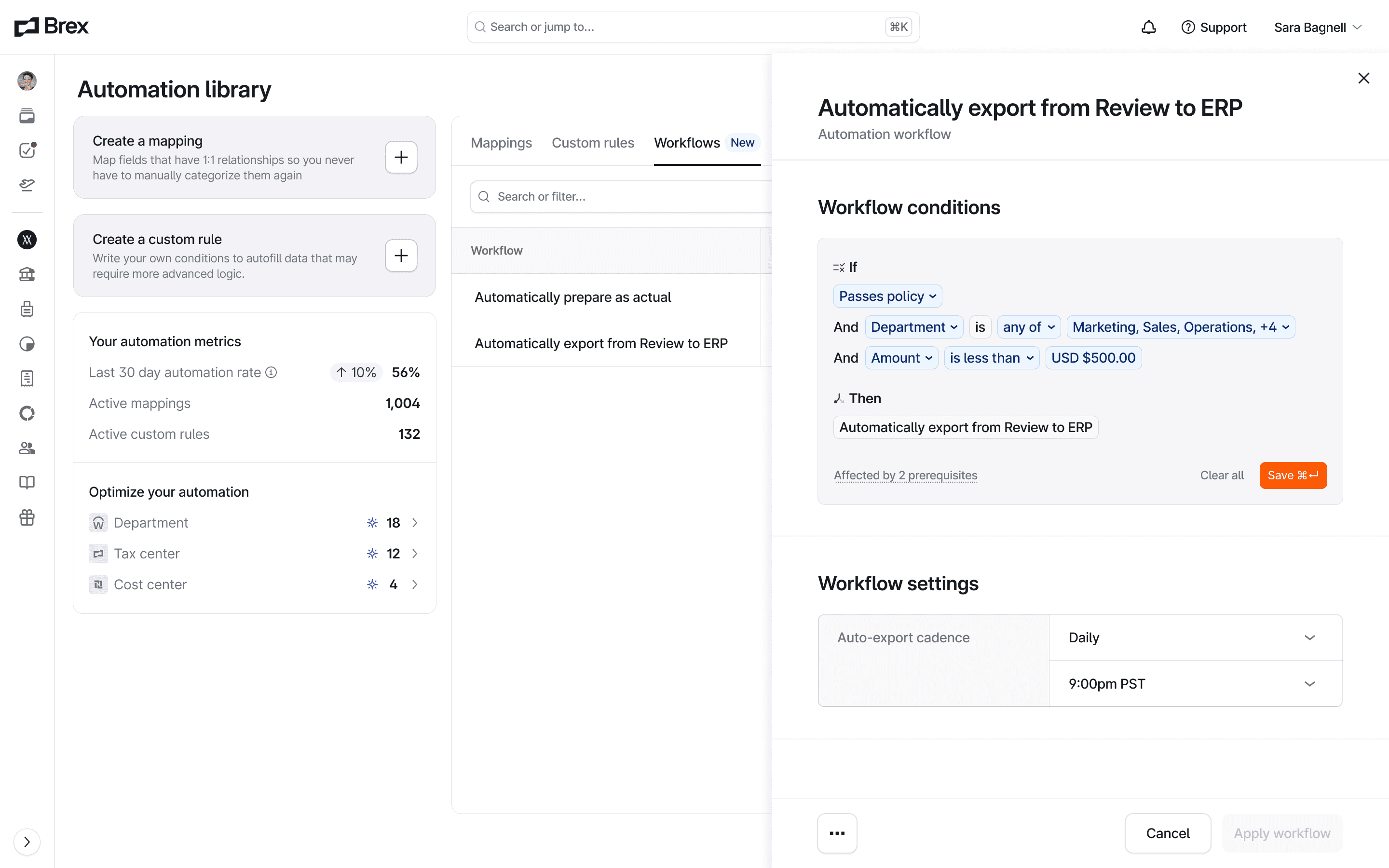Open the 'is less than' operator dropdown
This screenshot has height=868, width=1389.
991,358
